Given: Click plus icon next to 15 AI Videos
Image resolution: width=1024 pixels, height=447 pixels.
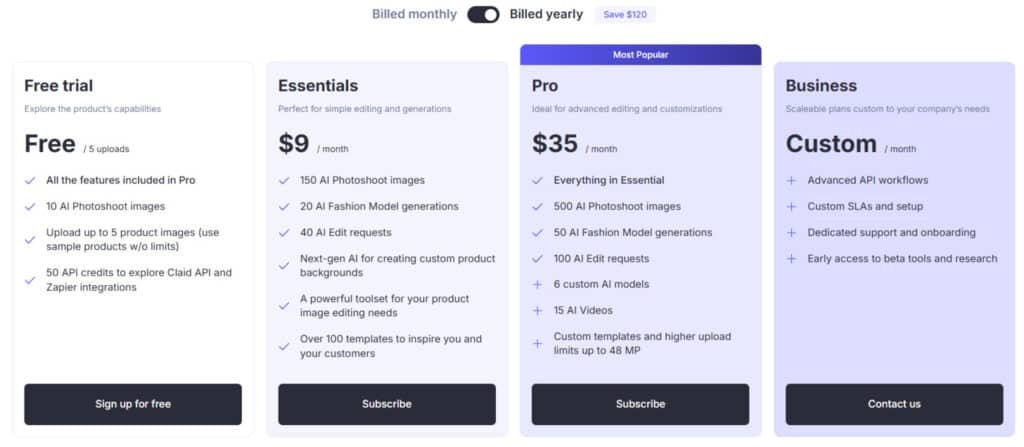Looking at the screenshot, I should [x=538, y=311].
